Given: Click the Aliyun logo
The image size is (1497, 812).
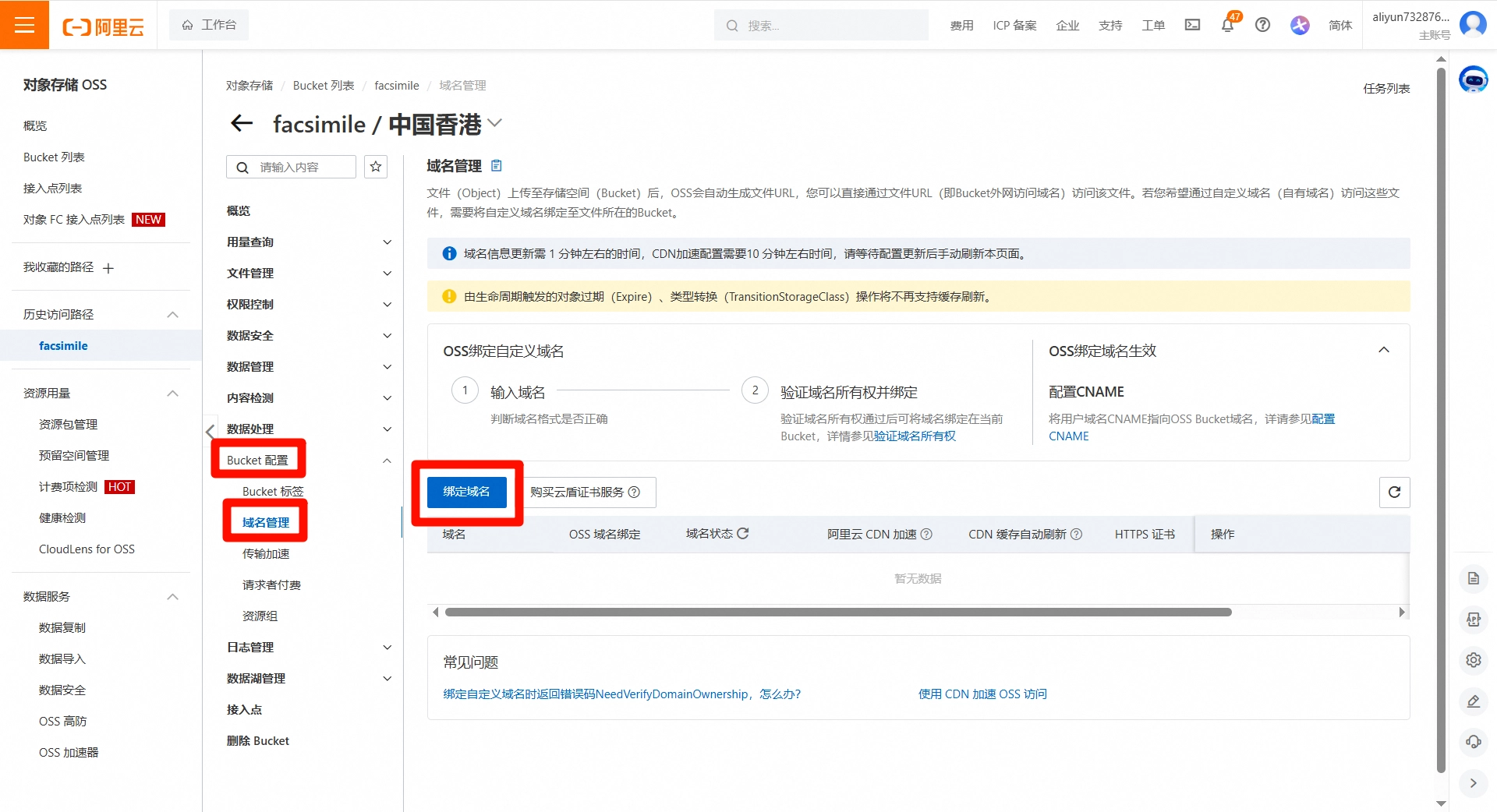Looking at the screenshot, I should [104, 27].
